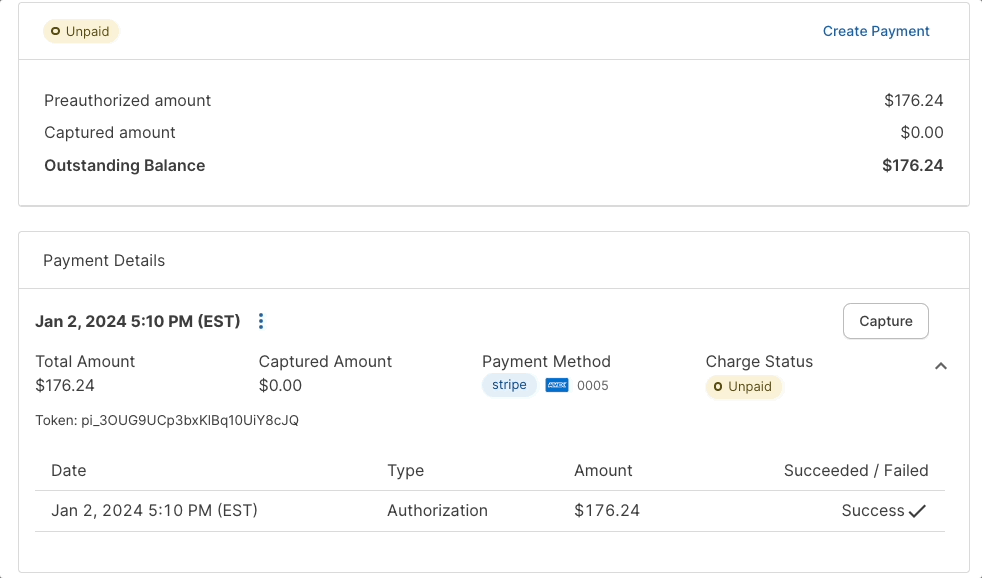The width and height of the screenshot is (982, 578).
Task: Click the Unpaid status badge at top
Action: [81, 31]
